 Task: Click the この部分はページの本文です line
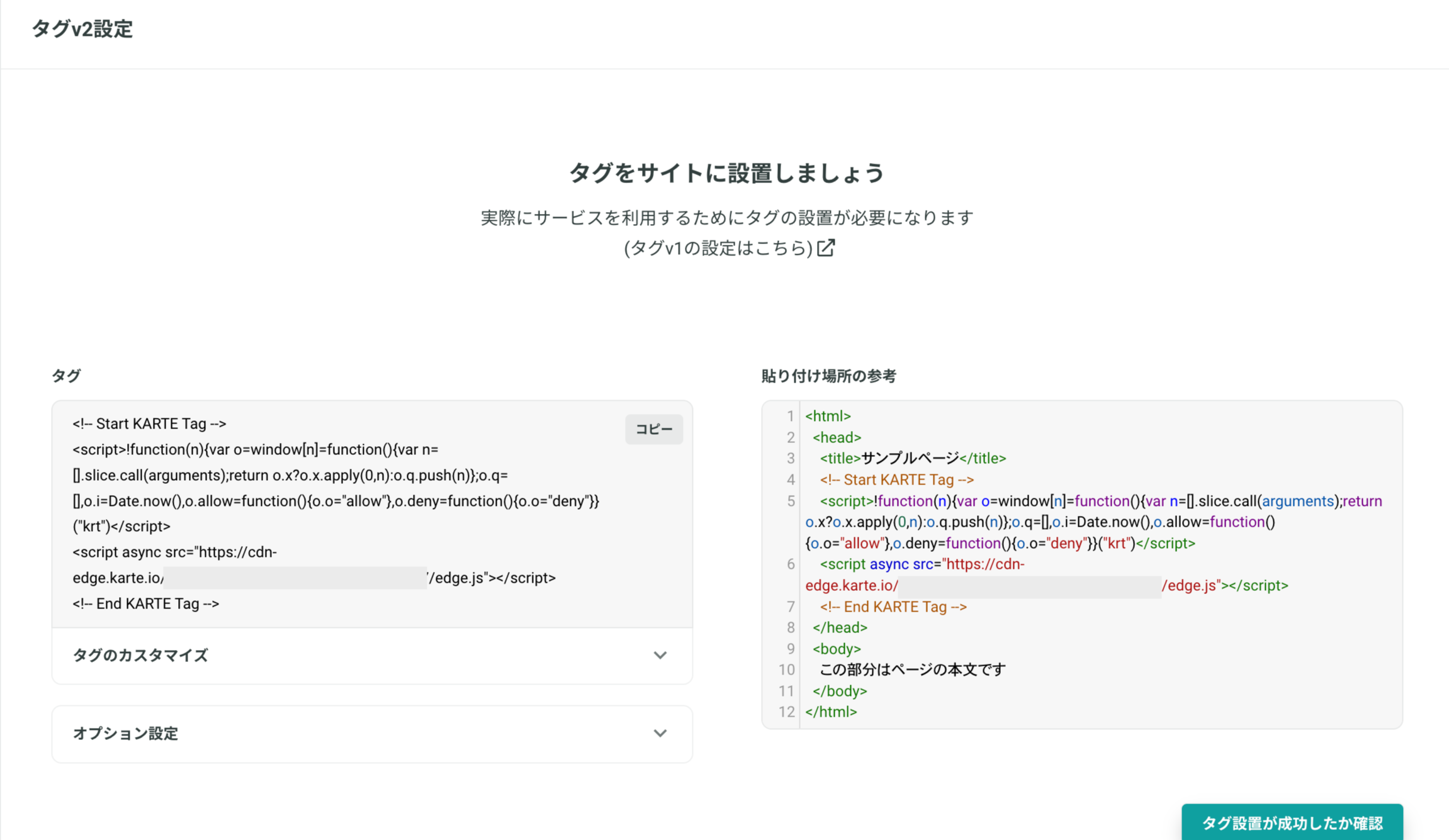[x=913, y=669]
